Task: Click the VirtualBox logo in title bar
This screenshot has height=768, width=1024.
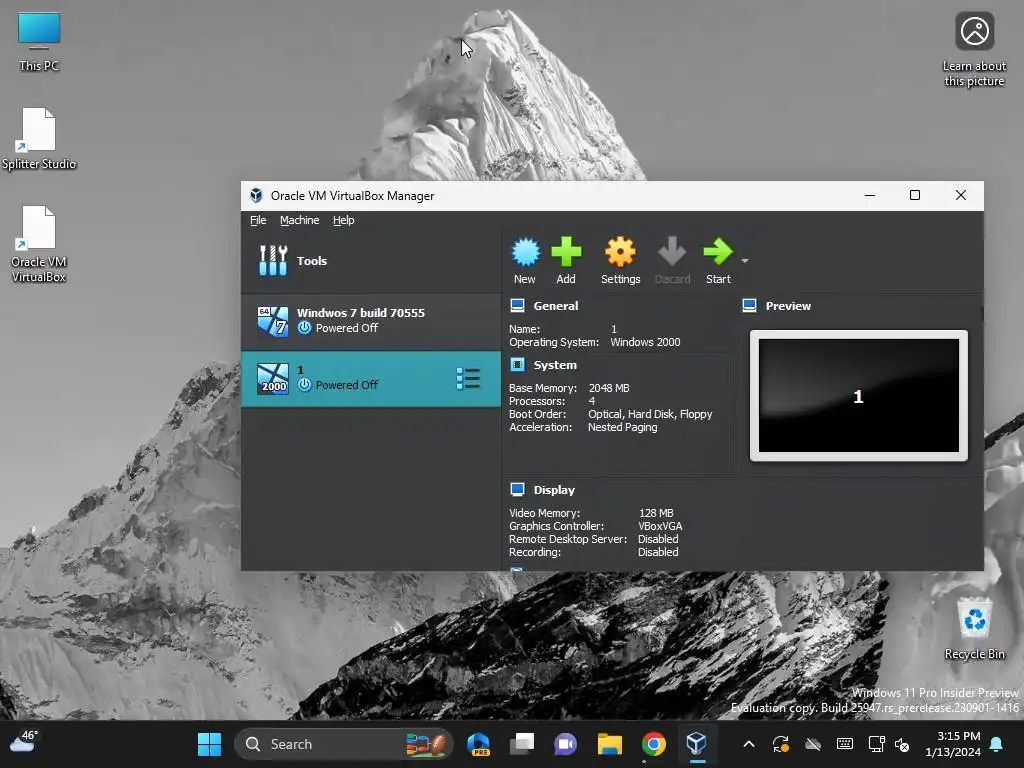Action: (256, 195)
